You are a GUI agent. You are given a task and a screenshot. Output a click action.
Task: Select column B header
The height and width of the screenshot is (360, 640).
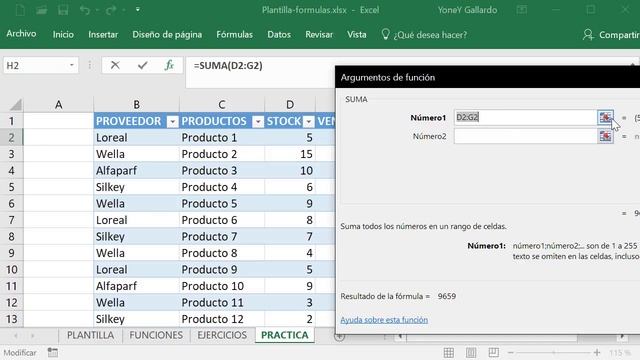point(136,104)
